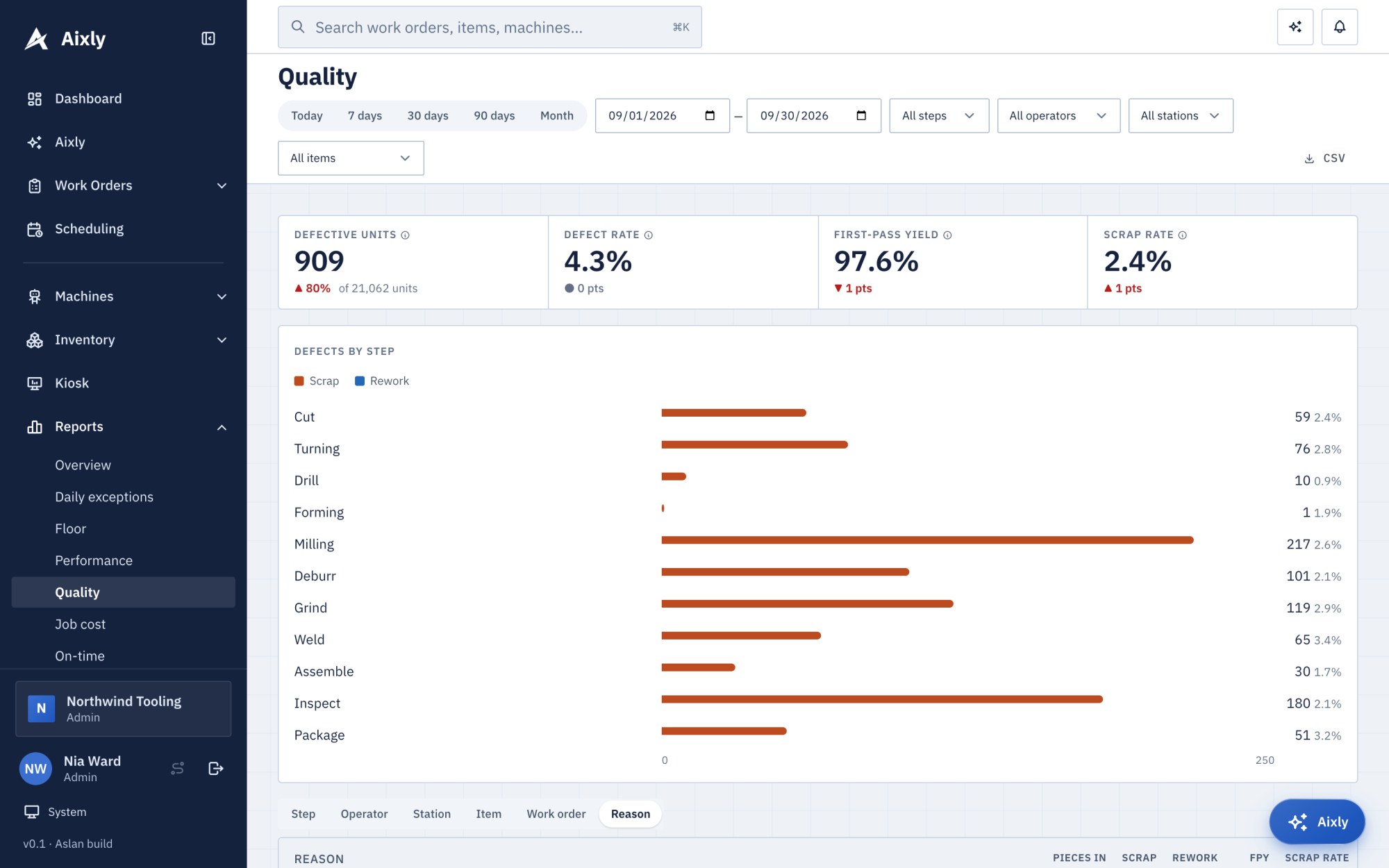
Task: Toggle Scrap legend series
Action: click(x=317, y=381)
